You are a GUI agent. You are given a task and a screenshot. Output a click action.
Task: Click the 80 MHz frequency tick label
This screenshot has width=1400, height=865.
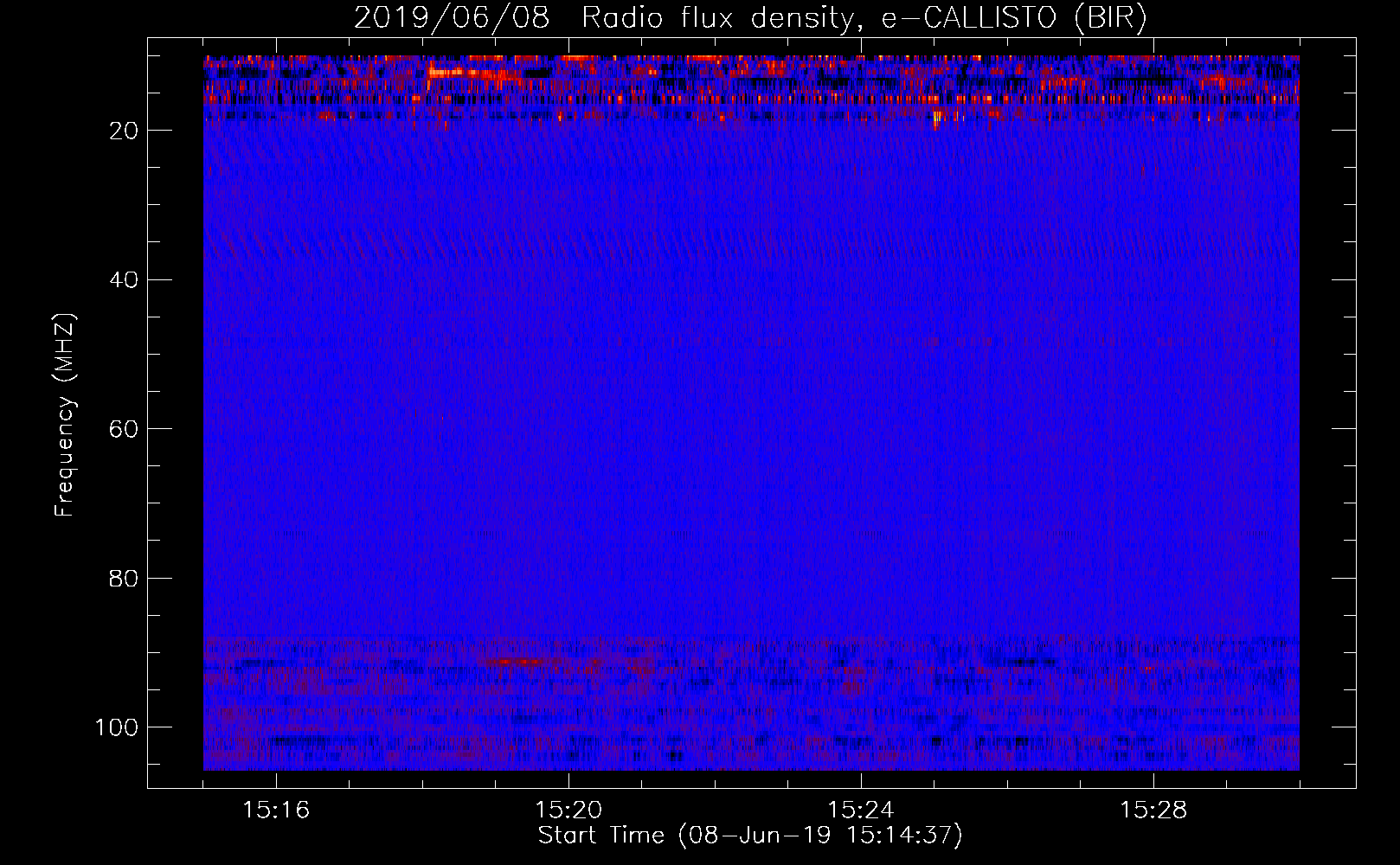tap(124, 579)
